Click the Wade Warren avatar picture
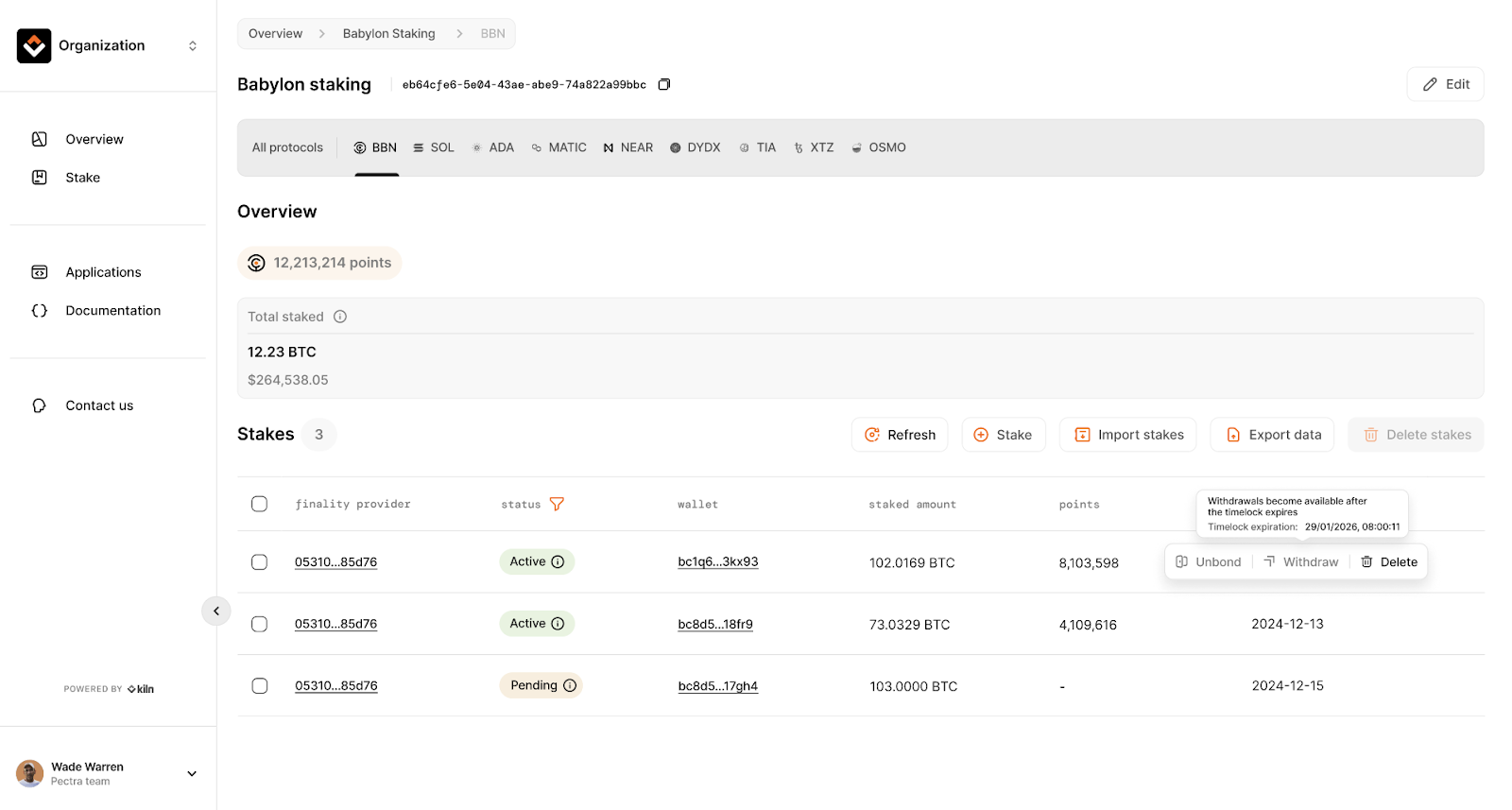The height and width of the screenshot is (810, 1512). pyautogui.click(x=30, y=773)
